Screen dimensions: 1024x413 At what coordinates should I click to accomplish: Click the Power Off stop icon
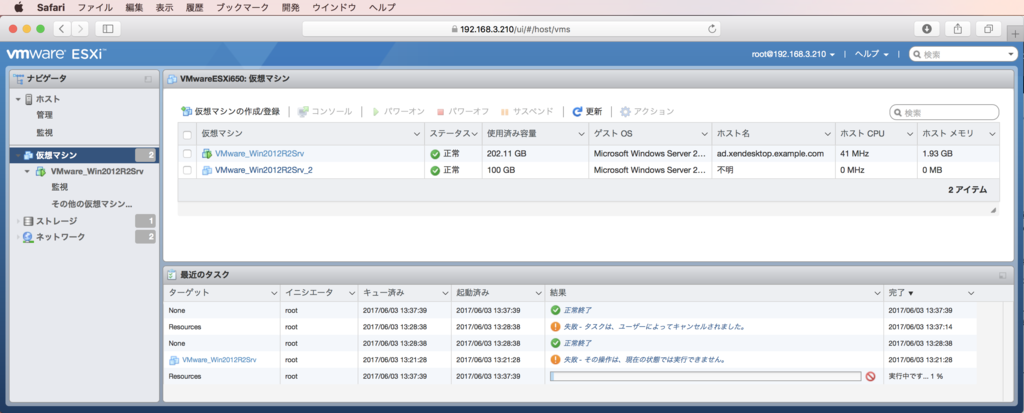[x=440, y=112]
